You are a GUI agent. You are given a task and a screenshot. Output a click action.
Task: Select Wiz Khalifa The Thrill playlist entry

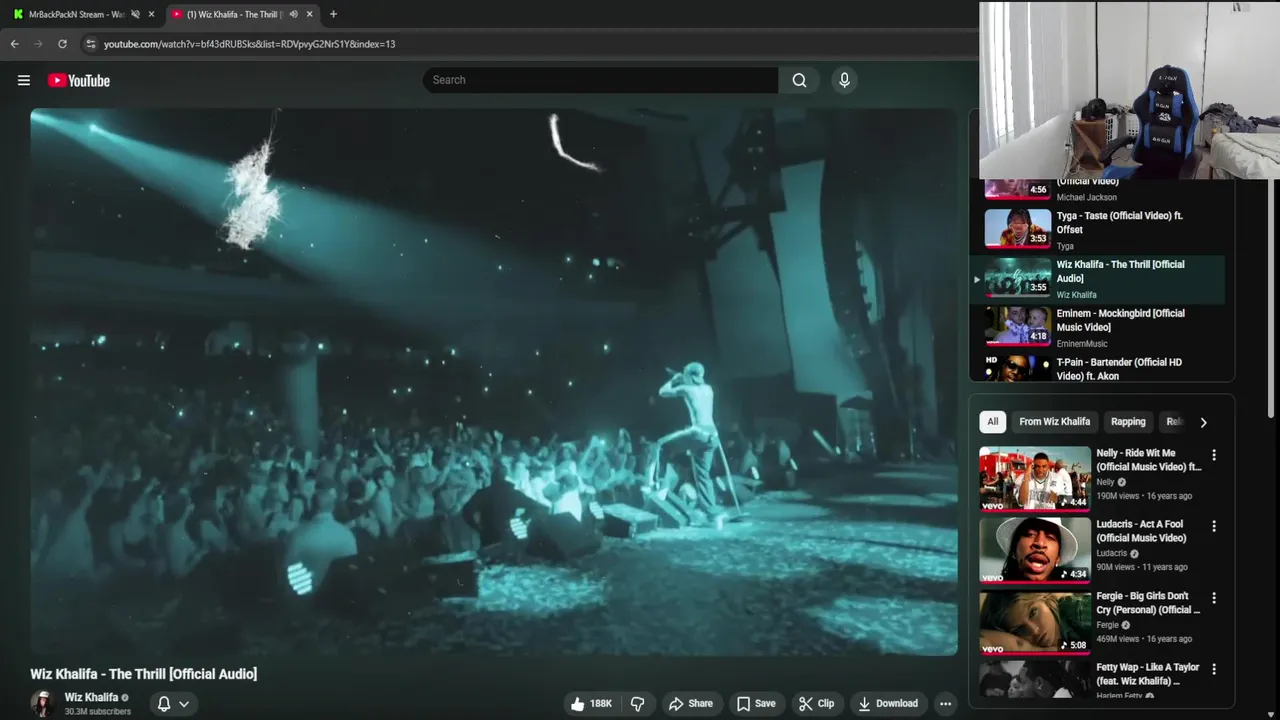pos(1097,279)
